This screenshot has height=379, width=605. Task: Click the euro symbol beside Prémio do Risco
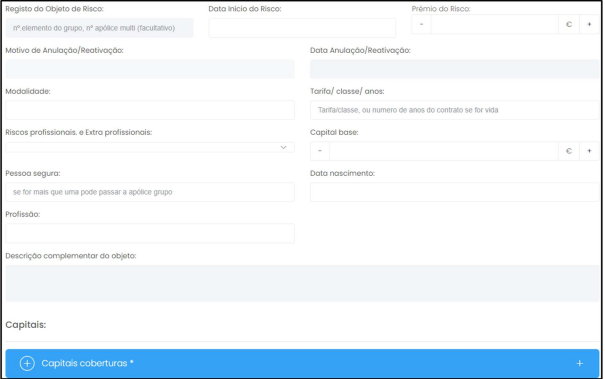tap(569, 24)
